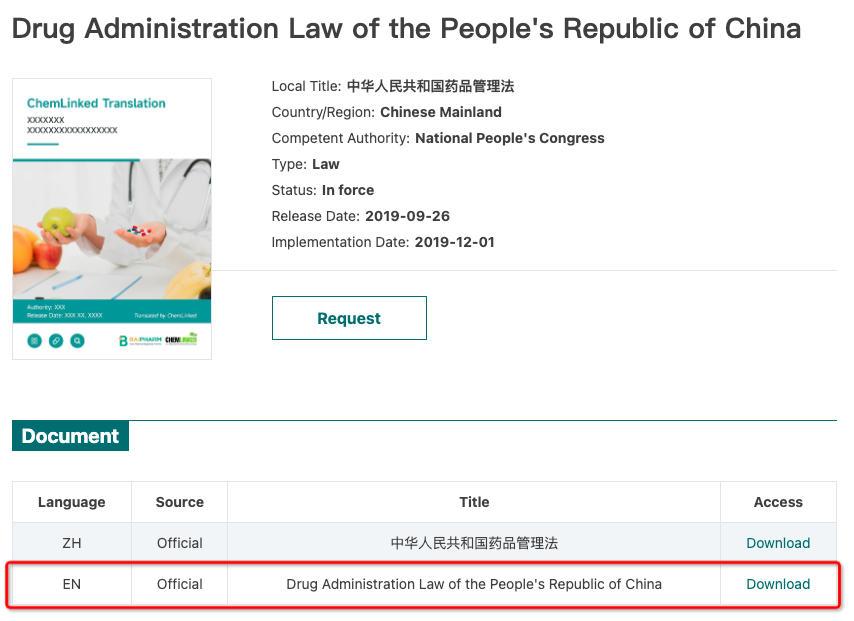The image size is (854, 621).
Task: Select the Chinese document title in table
Action: pyautogui.click(x=474, y=543)
